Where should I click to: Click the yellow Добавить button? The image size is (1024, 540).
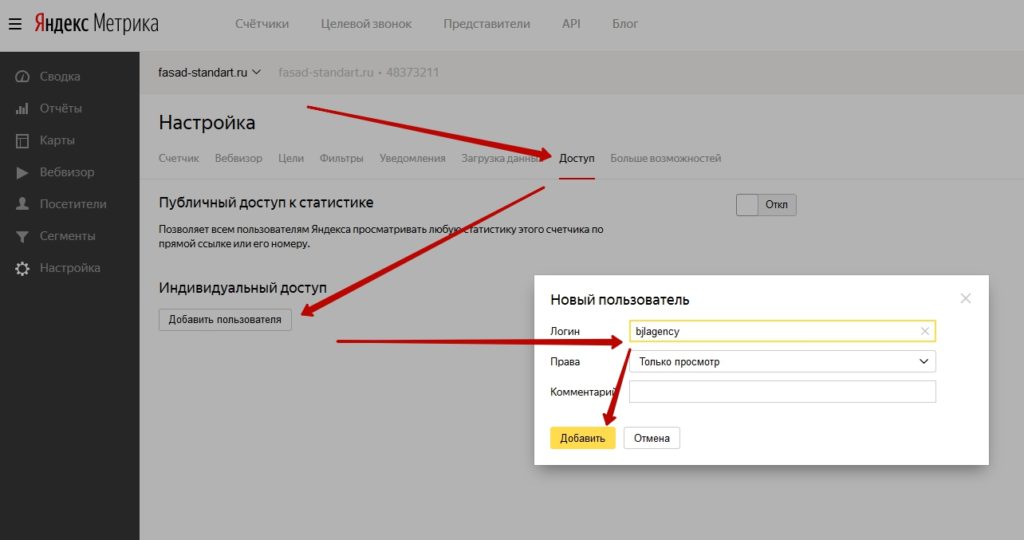point(583,438)
